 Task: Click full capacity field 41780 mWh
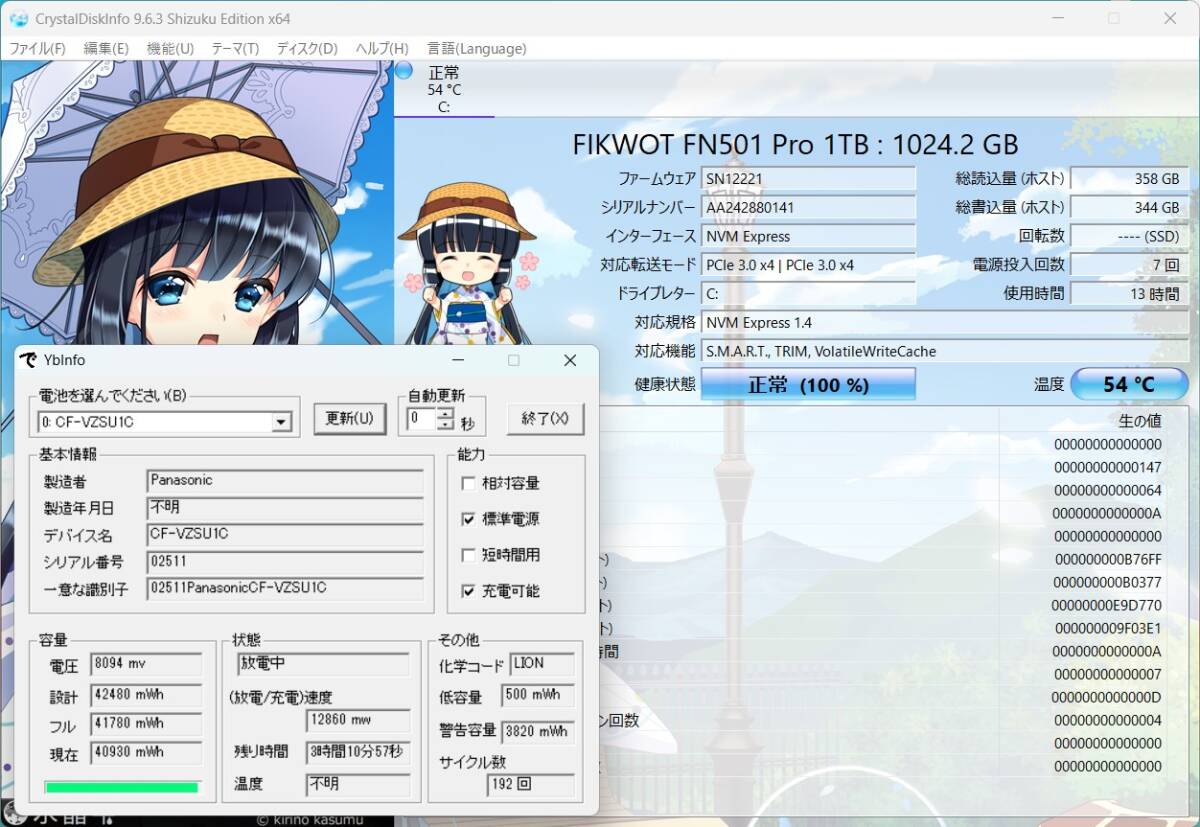146,724
